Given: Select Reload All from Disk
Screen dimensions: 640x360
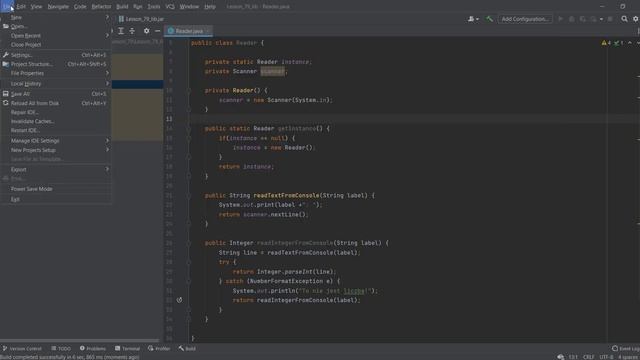Looking at the screenshot, I should click(x=56, y=103).
